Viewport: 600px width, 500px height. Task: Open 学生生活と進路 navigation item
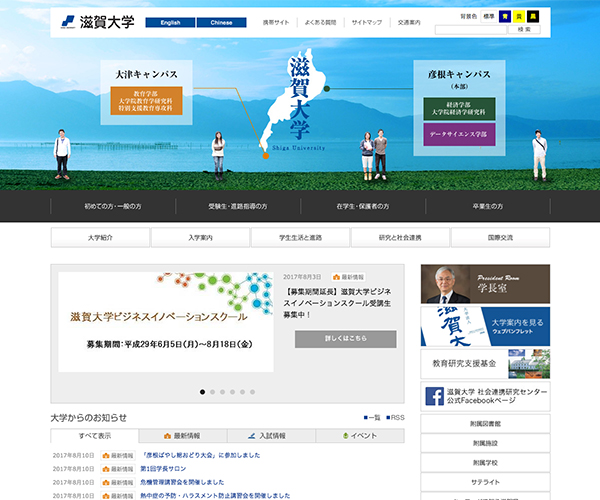(x=300, y=238)
